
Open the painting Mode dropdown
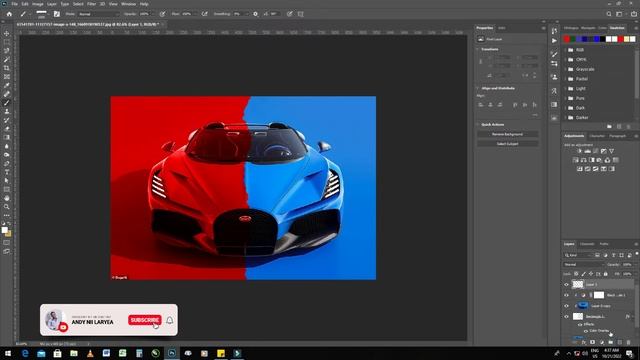pos(98,14)
